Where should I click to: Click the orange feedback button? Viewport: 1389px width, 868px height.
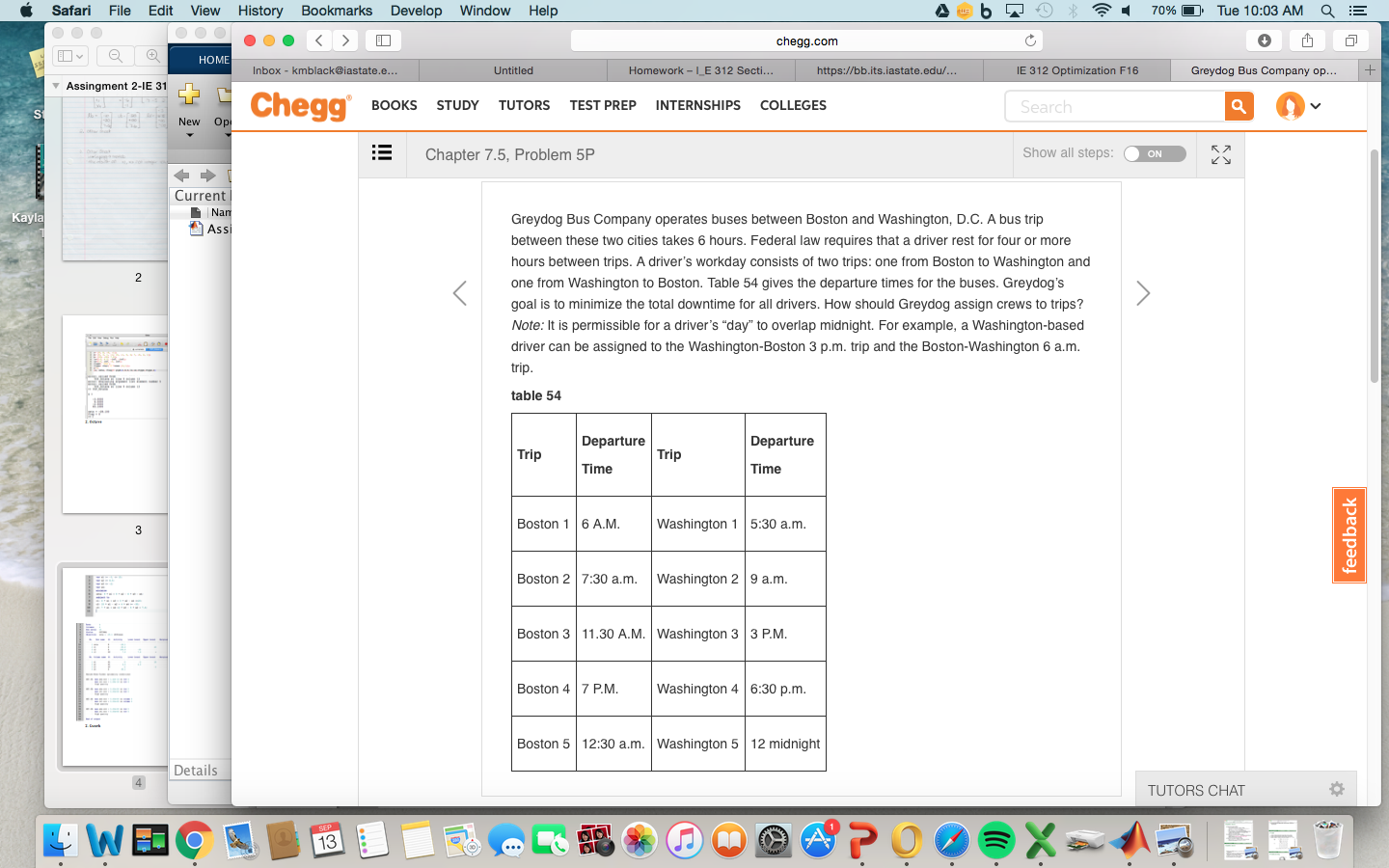pos(1348,536)
